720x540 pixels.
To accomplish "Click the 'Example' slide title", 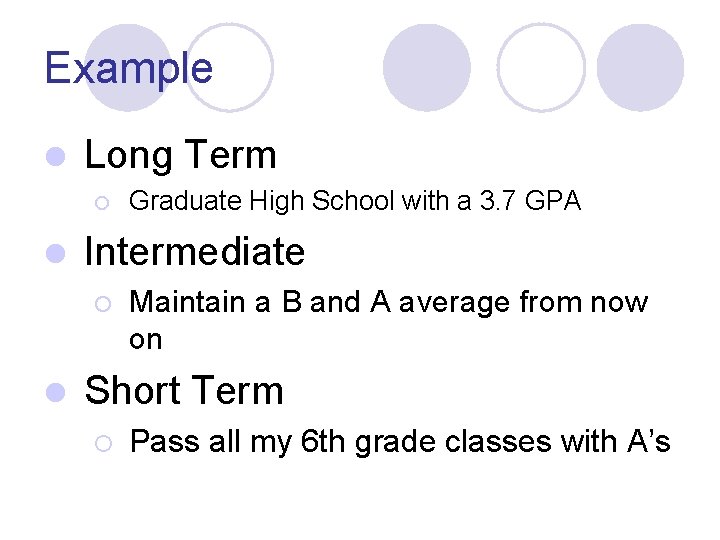I will [x=129, y=68].
